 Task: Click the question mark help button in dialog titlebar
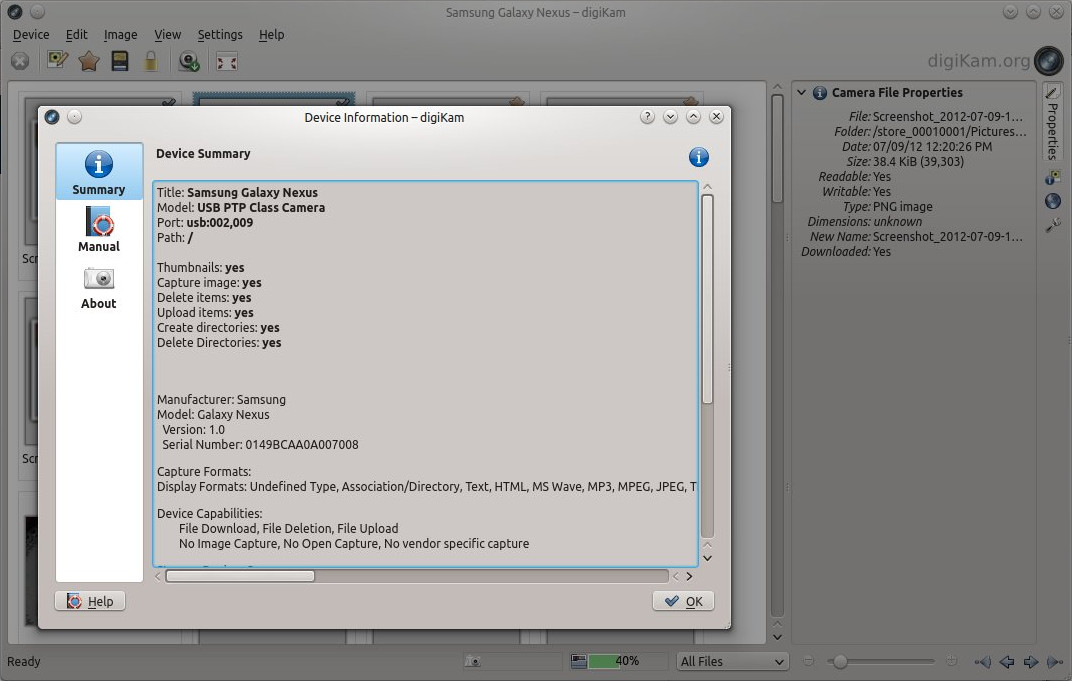click(x=647, y=117)
